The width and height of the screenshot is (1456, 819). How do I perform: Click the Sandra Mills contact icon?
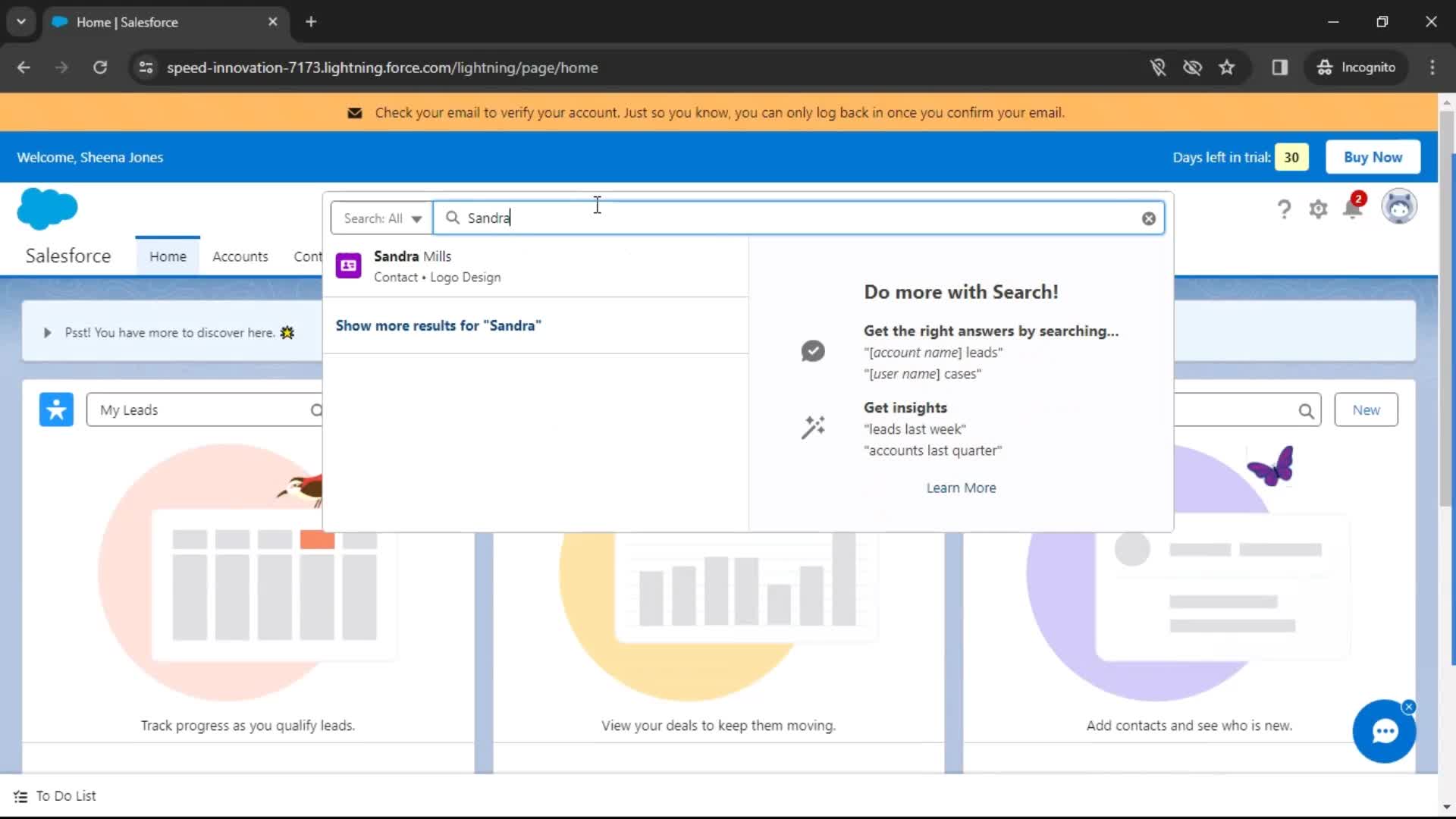(x=348, y=265)
